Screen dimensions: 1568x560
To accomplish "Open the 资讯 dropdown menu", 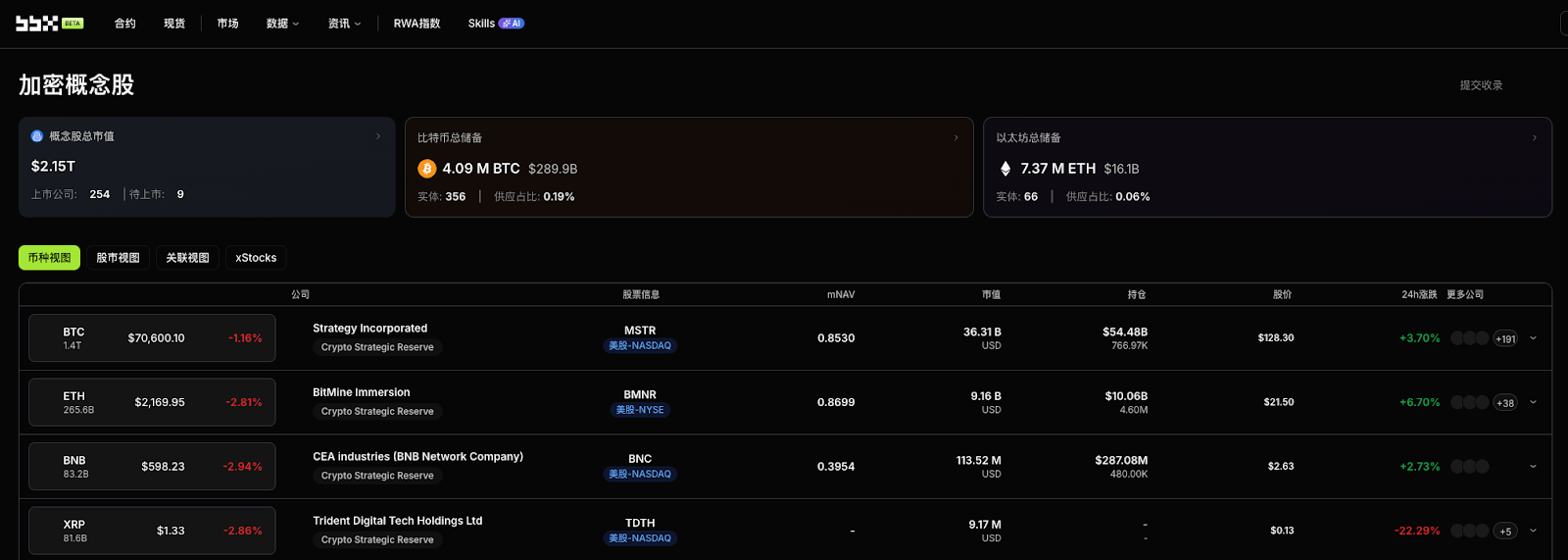I will 344,24.
